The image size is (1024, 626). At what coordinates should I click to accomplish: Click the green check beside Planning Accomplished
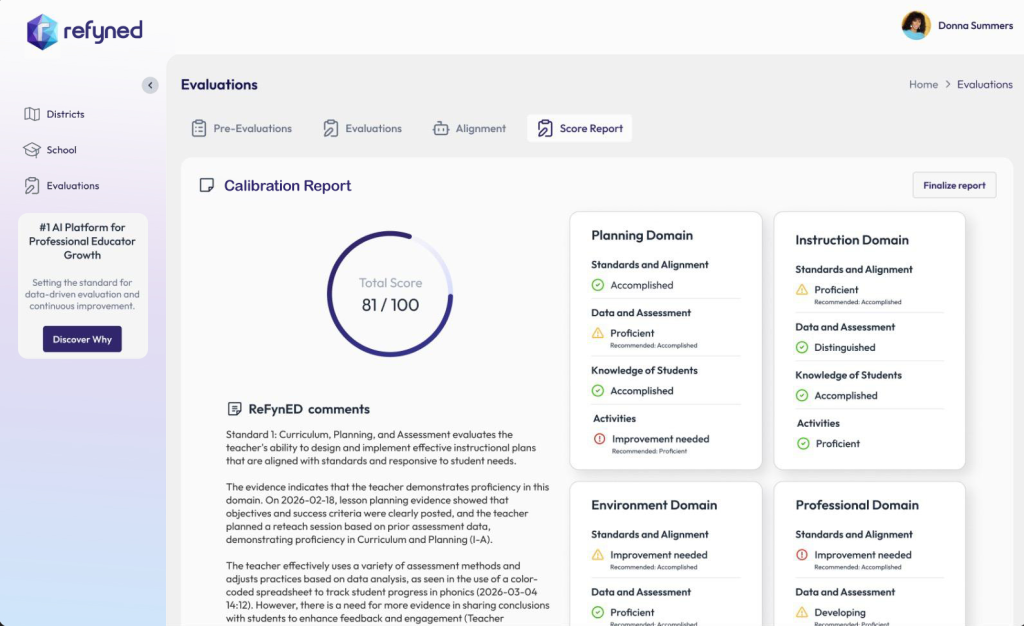pos(598,285)
